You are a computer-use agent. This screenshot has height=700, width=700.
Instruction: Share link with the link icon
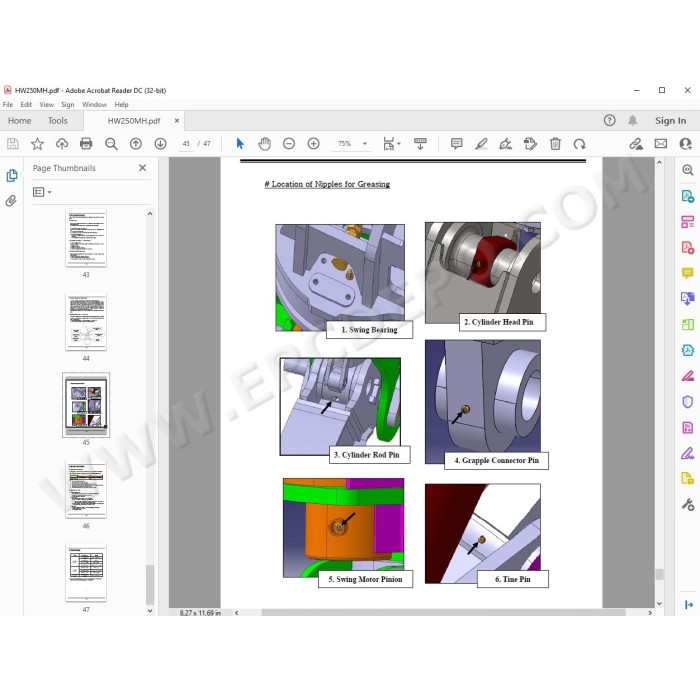pyautogui.click(x=636, y=144)
